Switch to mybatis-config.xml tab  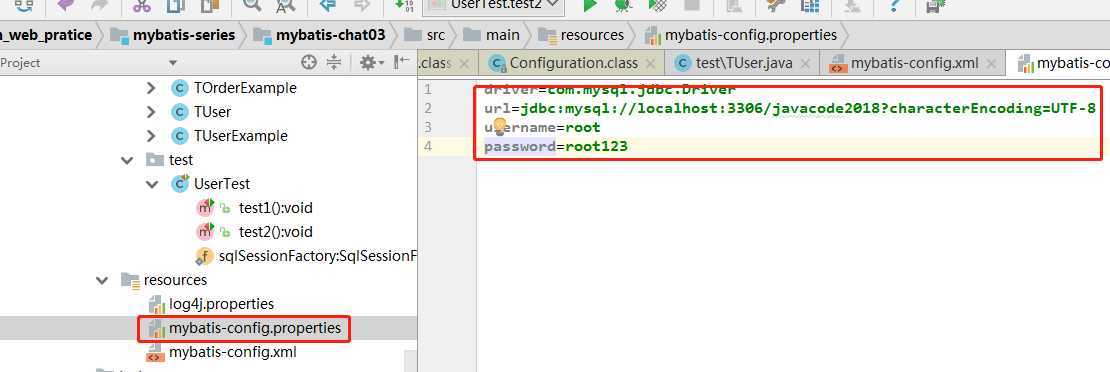[x=913, y=63]
